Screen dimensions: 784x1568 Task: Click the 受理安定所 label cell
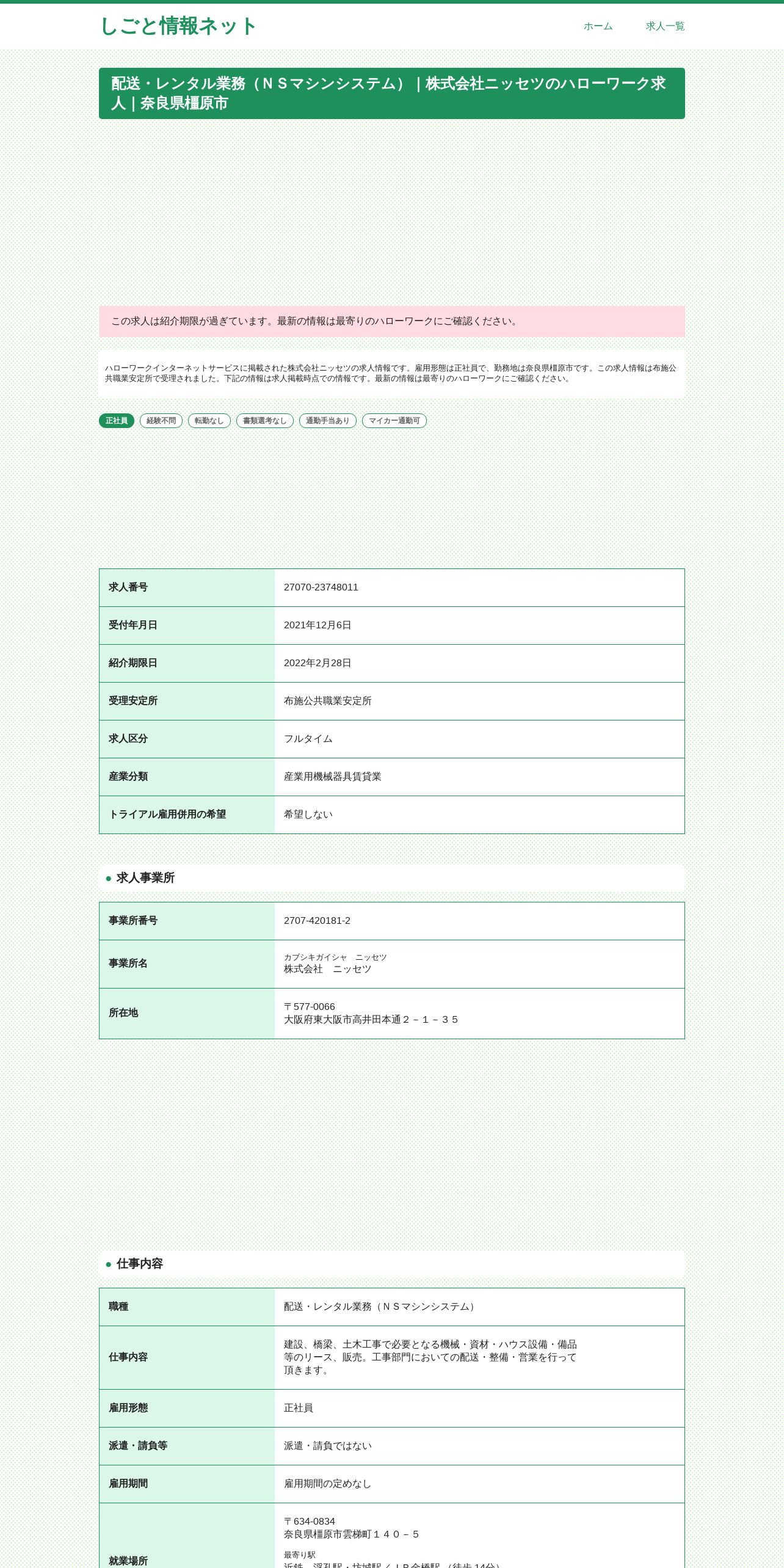187,701
